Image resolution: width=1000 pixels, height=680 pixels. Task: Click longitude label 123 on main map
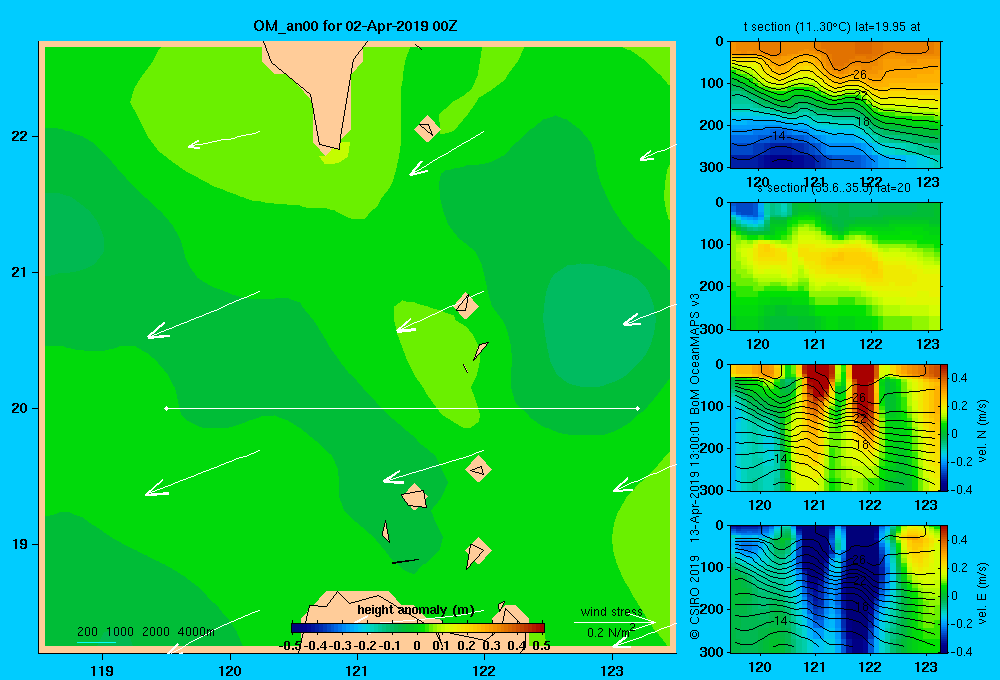coord(612,670)
